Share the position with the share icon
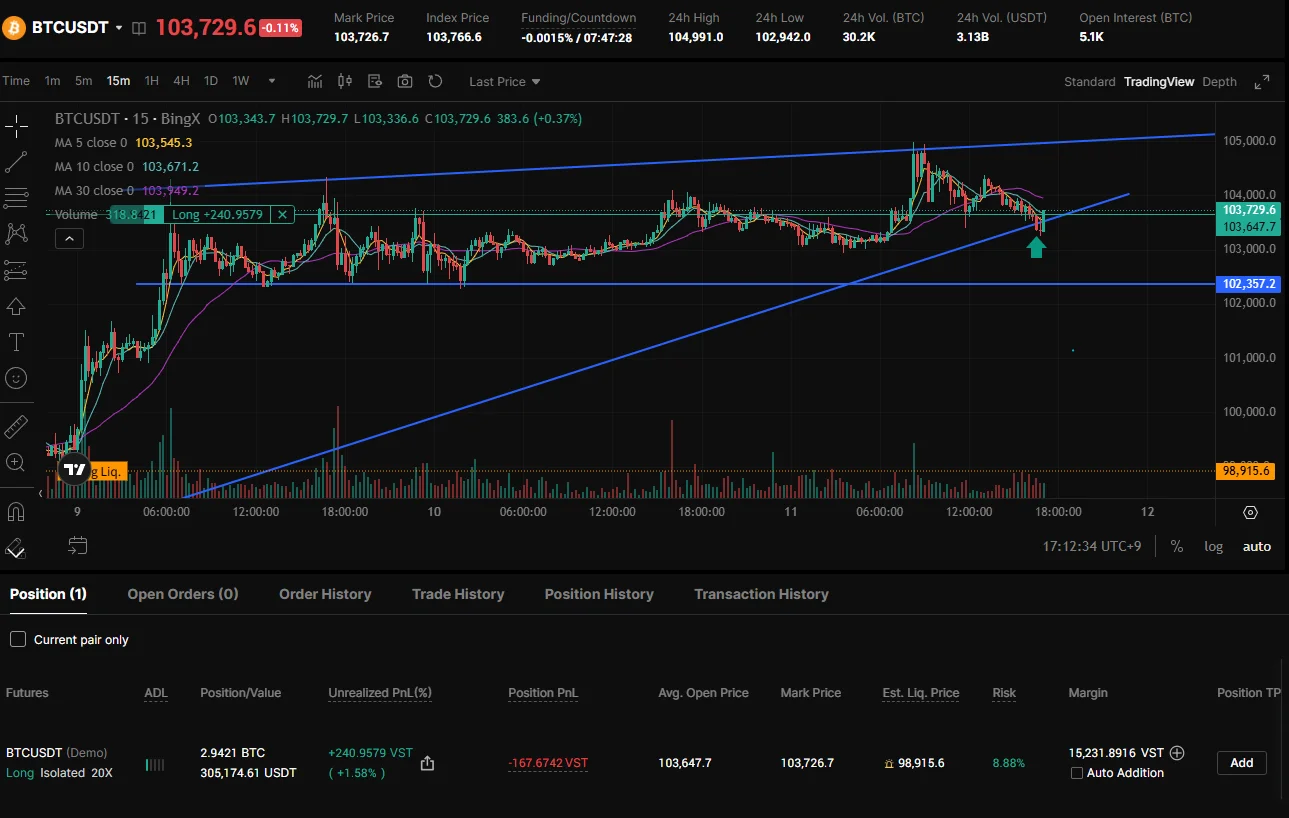1289x818 pixels. coord(427,763)
